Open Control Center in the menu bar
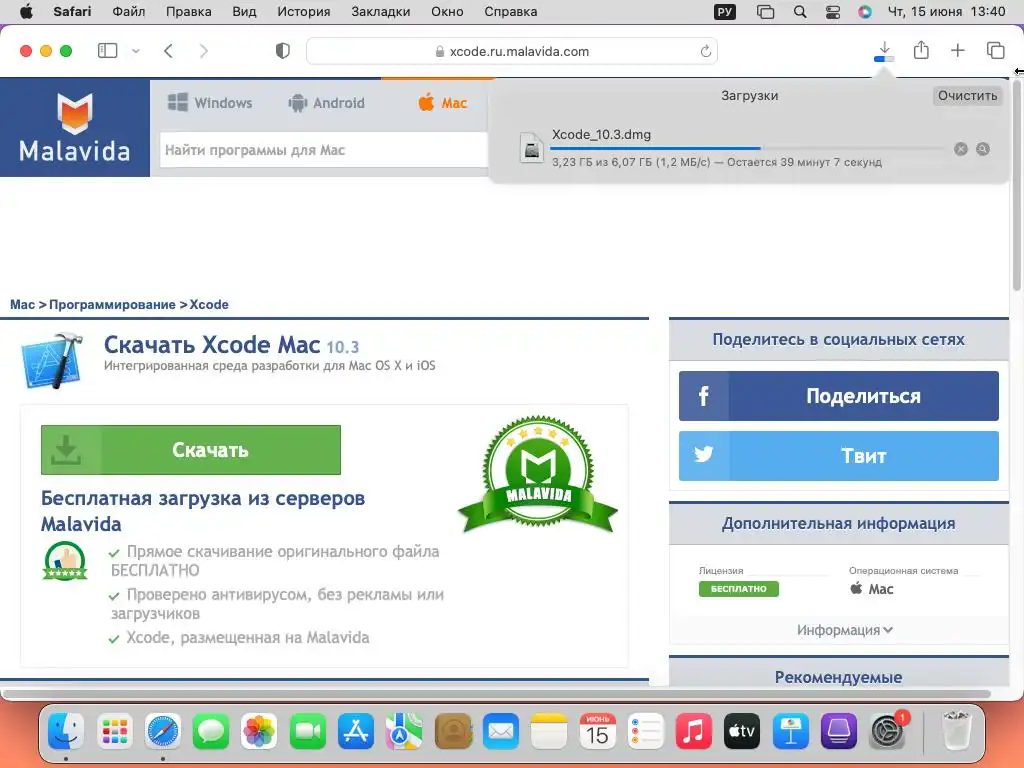The width and height of the screenshot is (1024, 768). (x=833, y=12)
